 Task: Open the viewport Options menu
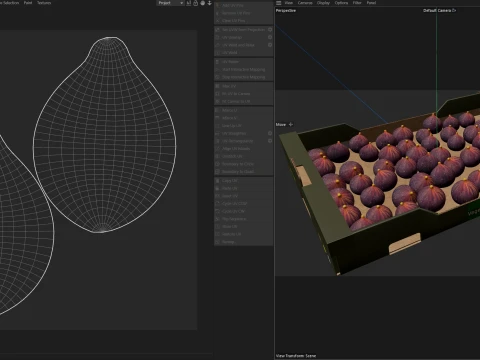tap(341, 3)
